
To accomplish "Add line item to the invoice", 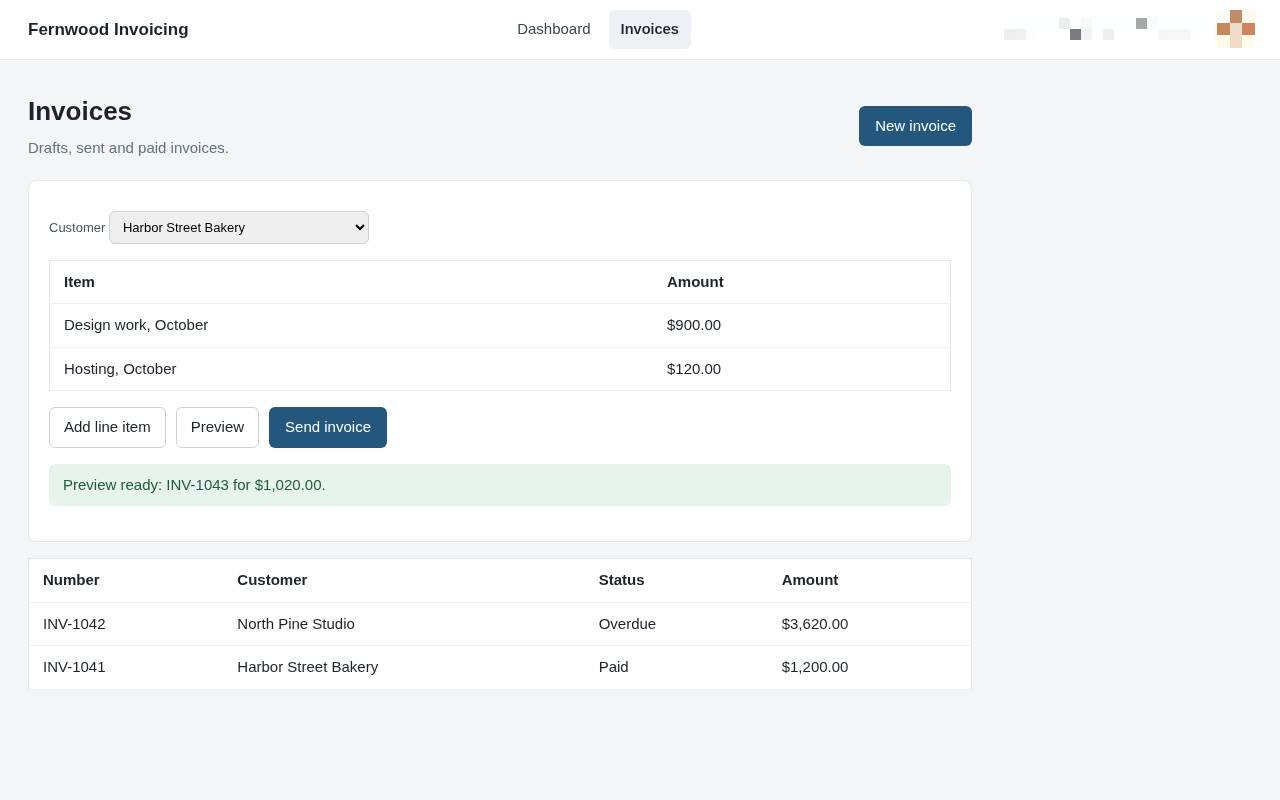I will (107, 427).
